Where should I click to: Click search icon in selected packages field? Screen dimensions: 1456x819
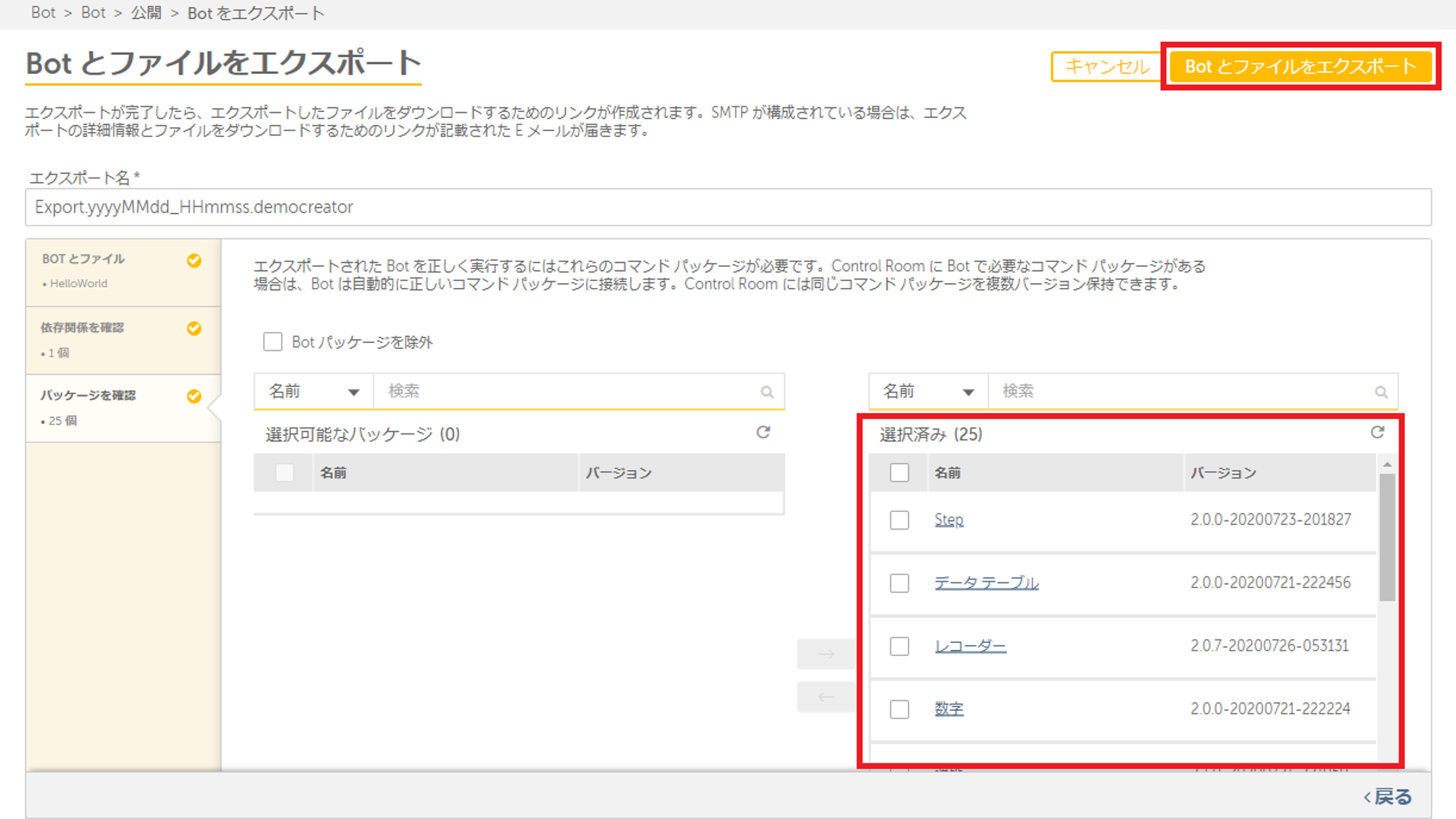point(1381,392)
